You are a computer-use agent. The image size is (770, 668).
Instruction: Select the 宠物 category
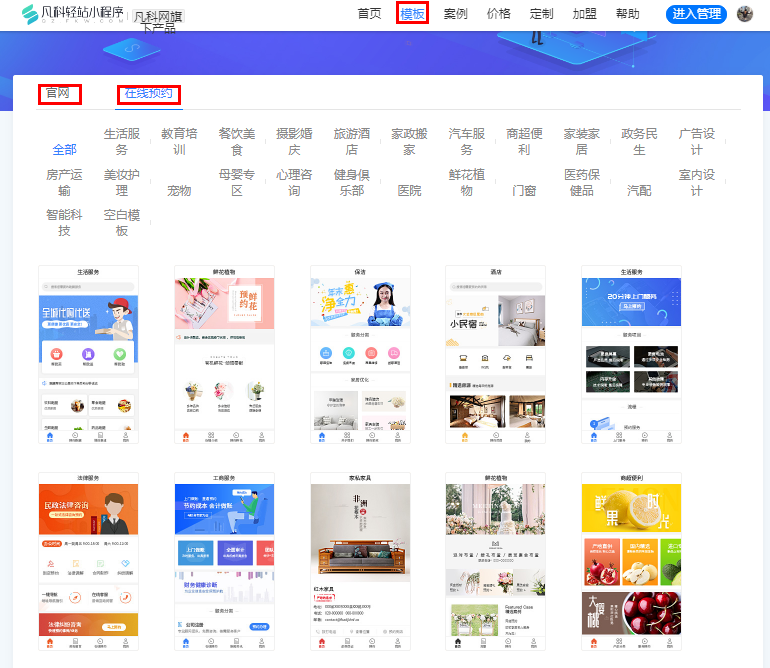pos(179,190)
